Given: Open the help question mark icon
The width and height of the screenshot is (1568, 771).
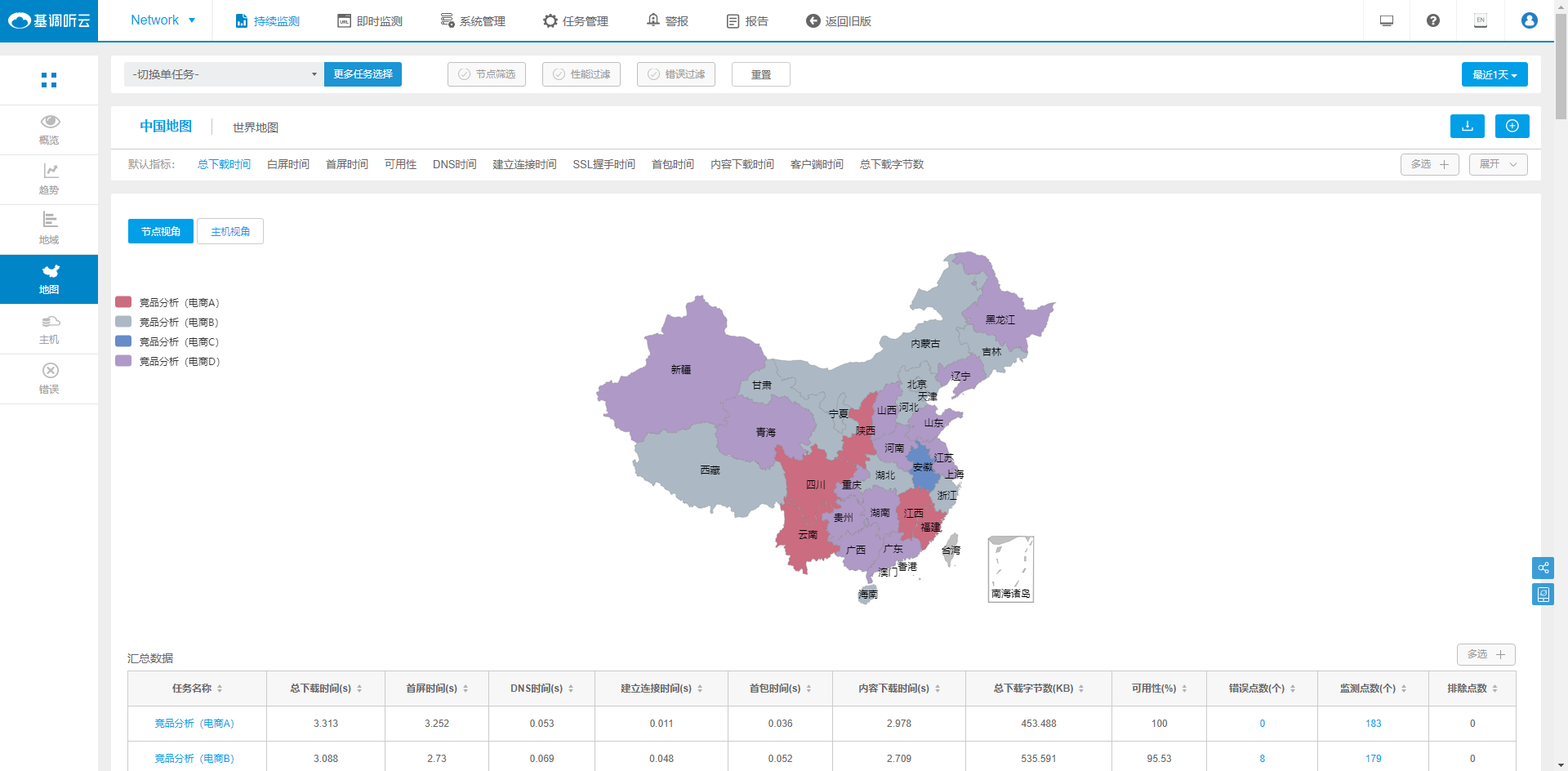Looking at the screenshot, I should point(1432,20).
